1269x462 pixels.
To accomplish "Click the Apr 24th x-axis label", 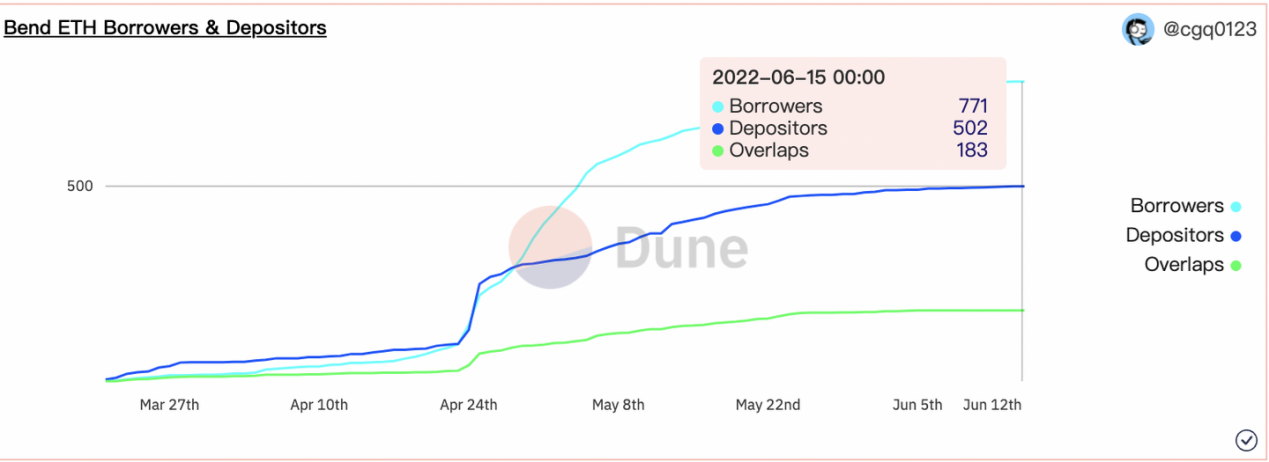I will pyautogui.click(x=468, y=405).
